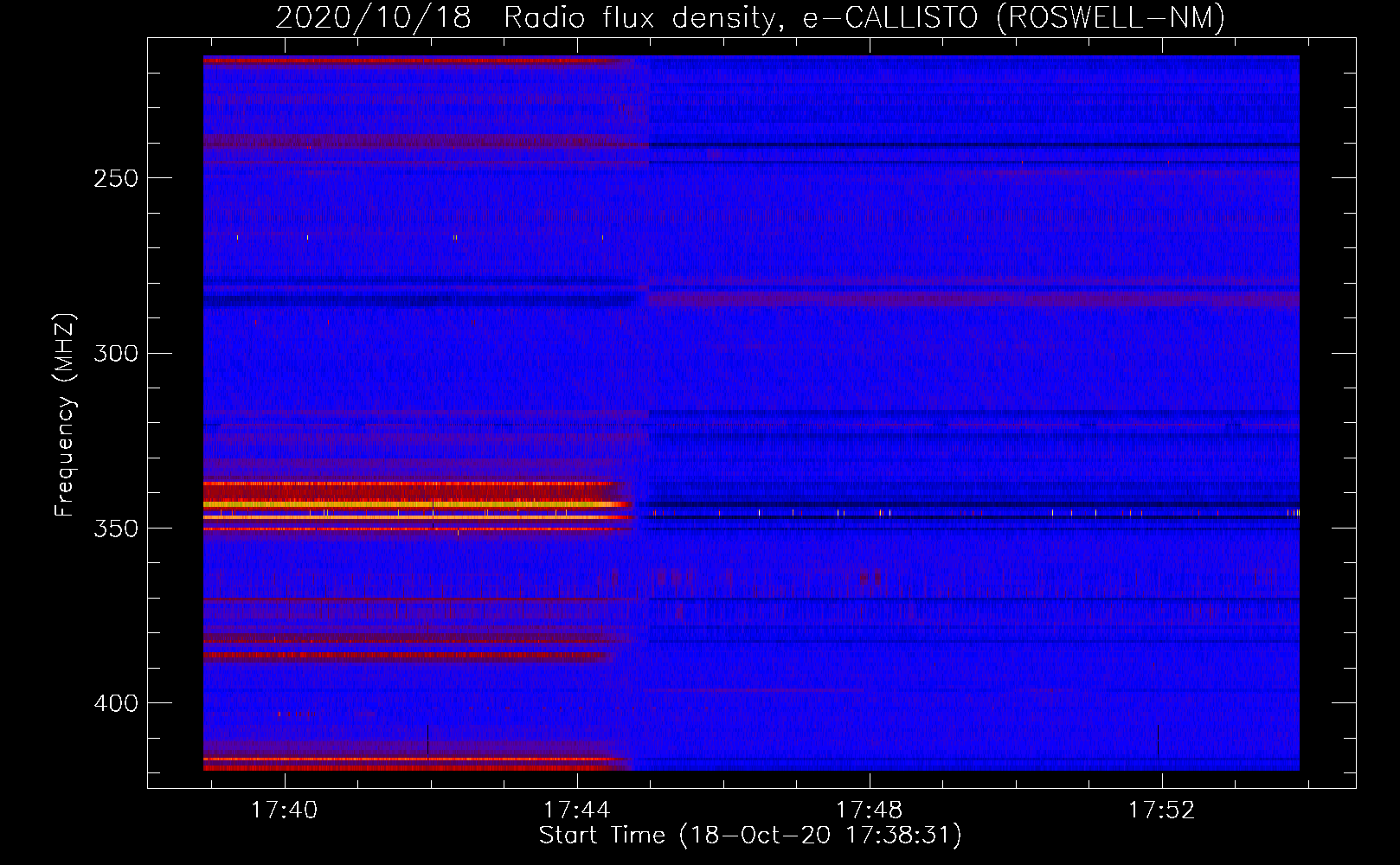1400x865 pixels.
Task: Click the 'Frequency (MHZ)' y-axis label
Action: pos(65,415)
